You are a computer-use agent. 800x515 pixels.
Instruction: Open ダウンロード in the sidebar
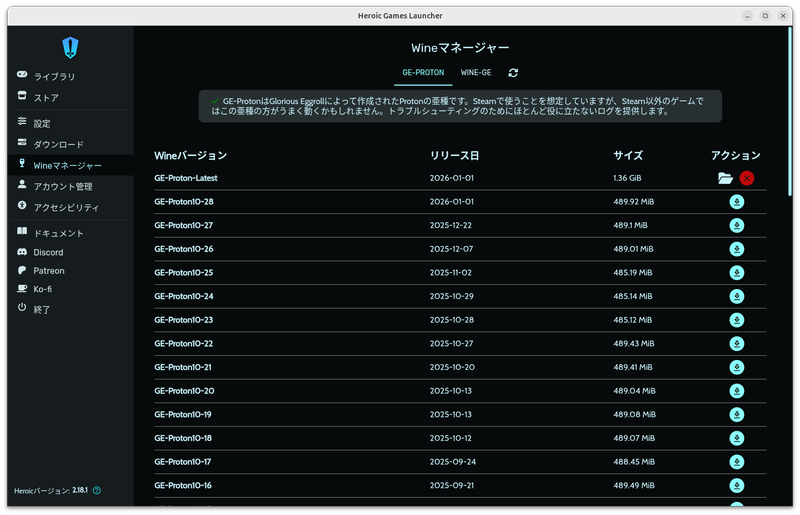pos(70,144)
